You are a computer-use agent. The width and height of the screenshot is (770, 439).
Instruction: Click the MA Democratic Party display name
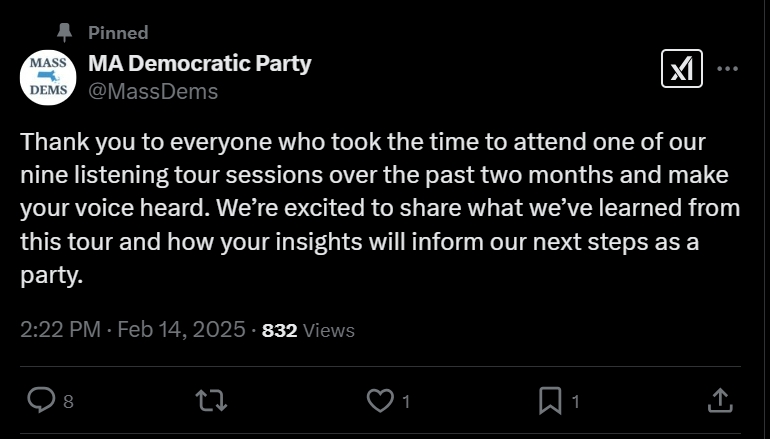click(200, 63)
